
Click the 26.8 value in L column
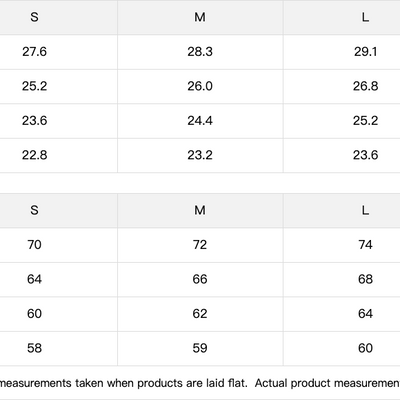[365, 86]
